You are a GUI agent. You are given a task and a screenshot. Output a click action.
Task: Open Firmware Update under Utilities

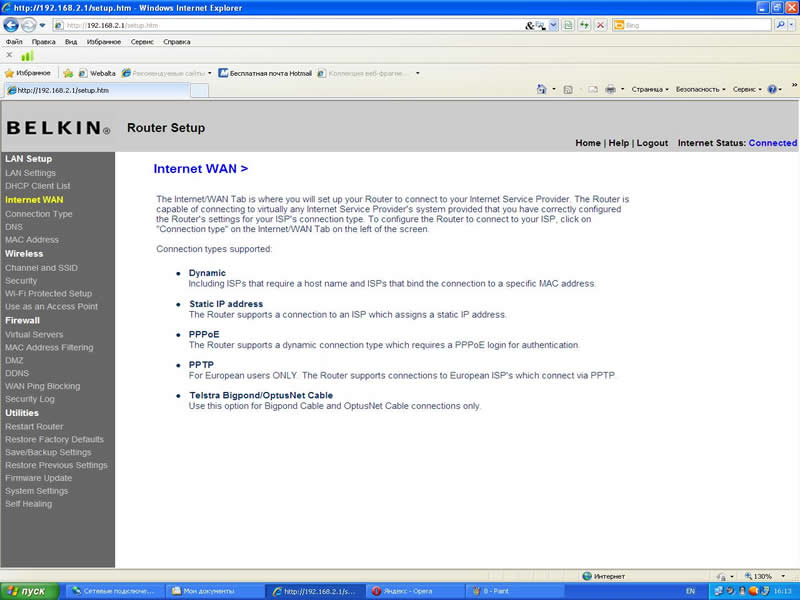38,478
